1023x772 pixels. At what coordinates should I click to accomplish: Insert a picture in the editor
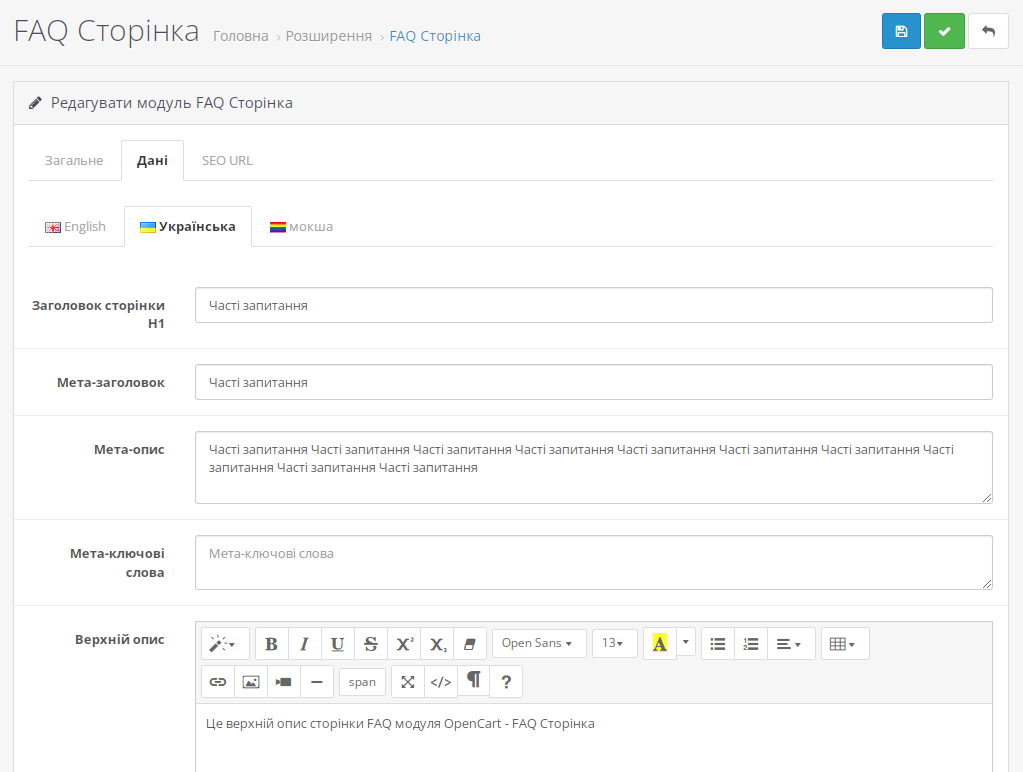click(251, 682)
